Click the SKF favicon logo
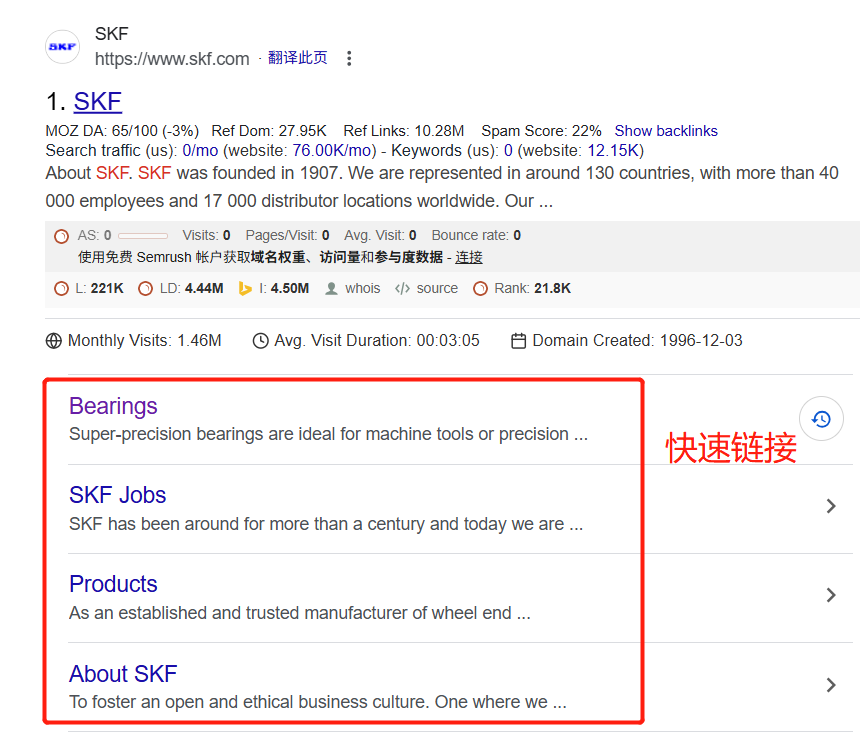The width and height of the screenshot is (866, 741). [61, 47]
